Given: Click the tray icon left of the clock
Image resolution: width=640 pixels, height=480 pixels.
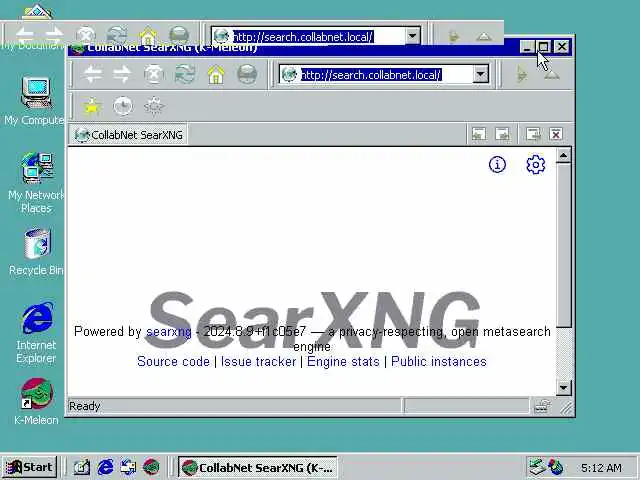Looking at the screenshot, I should click(x=556, y=467).
